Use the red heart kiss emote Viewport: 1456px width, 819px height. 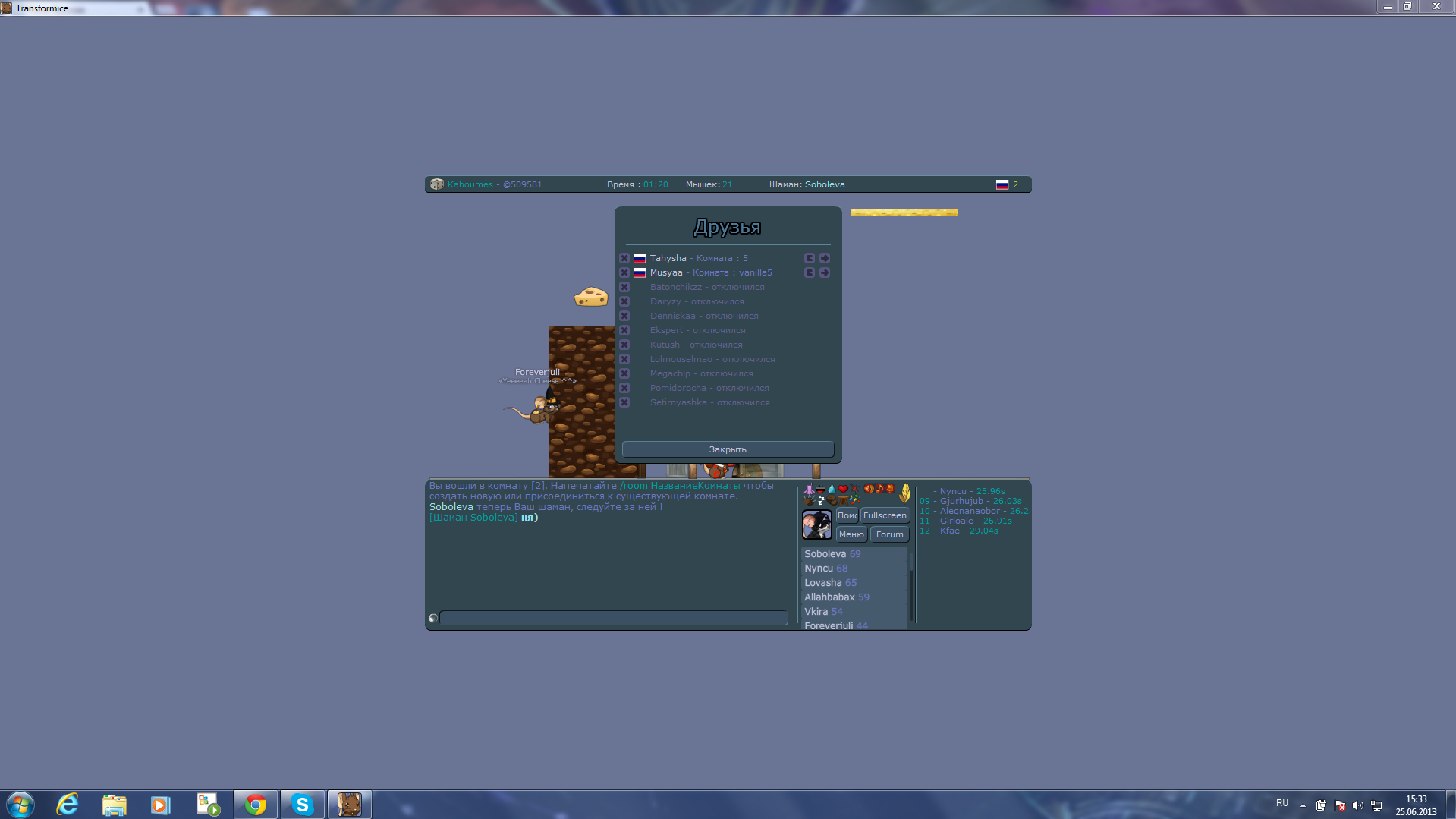point(843,489)
